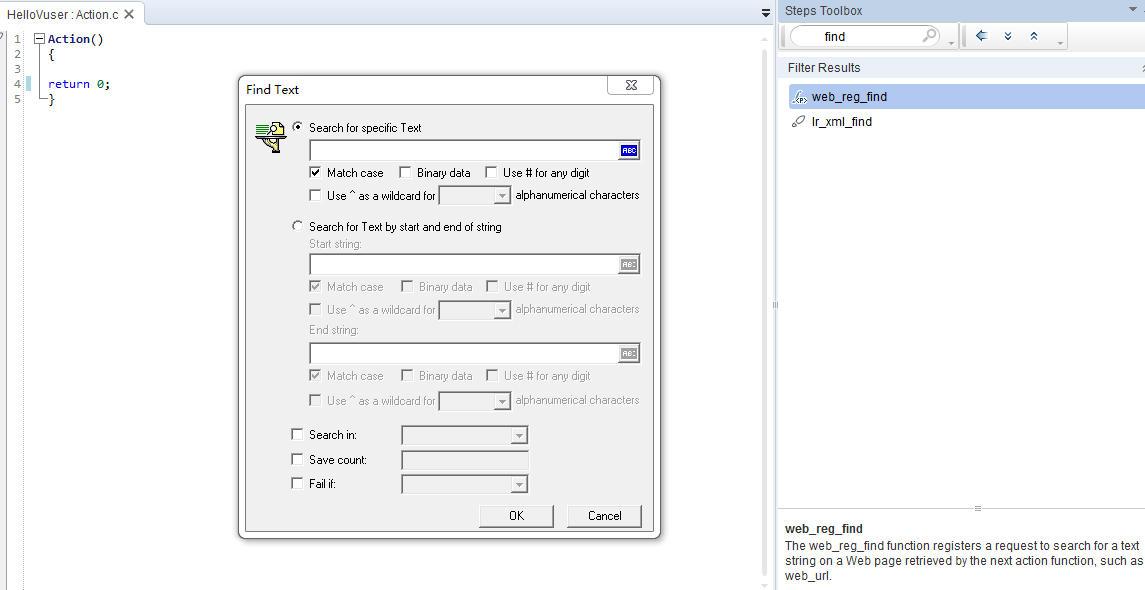Click the expand all double-chevron down icon
Viewport: 1145px width, 590px height.
[x=1008, y=36]
